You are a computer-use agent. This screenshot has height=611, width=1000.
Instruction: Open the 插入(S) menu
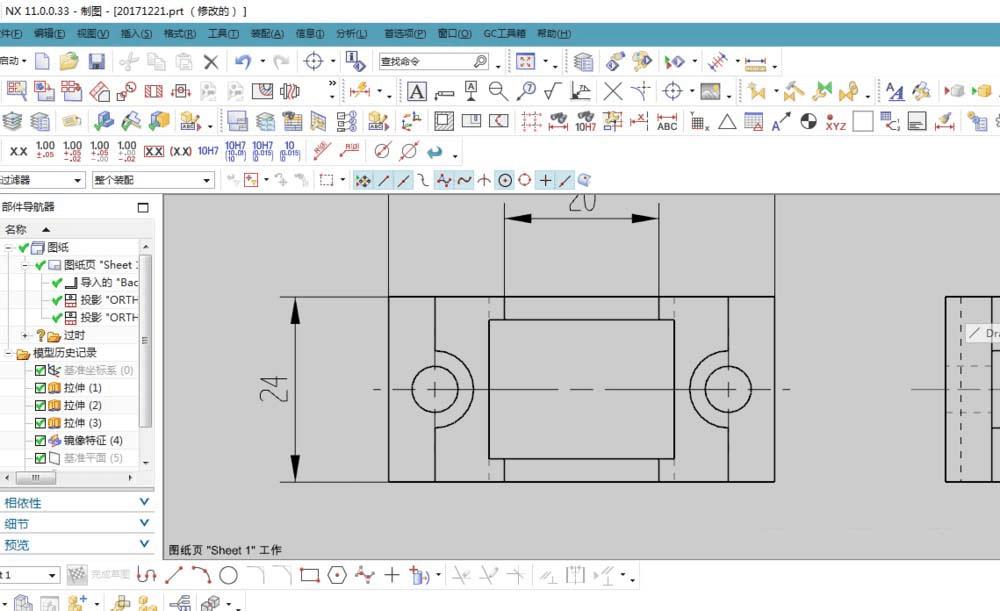[136, 33]
